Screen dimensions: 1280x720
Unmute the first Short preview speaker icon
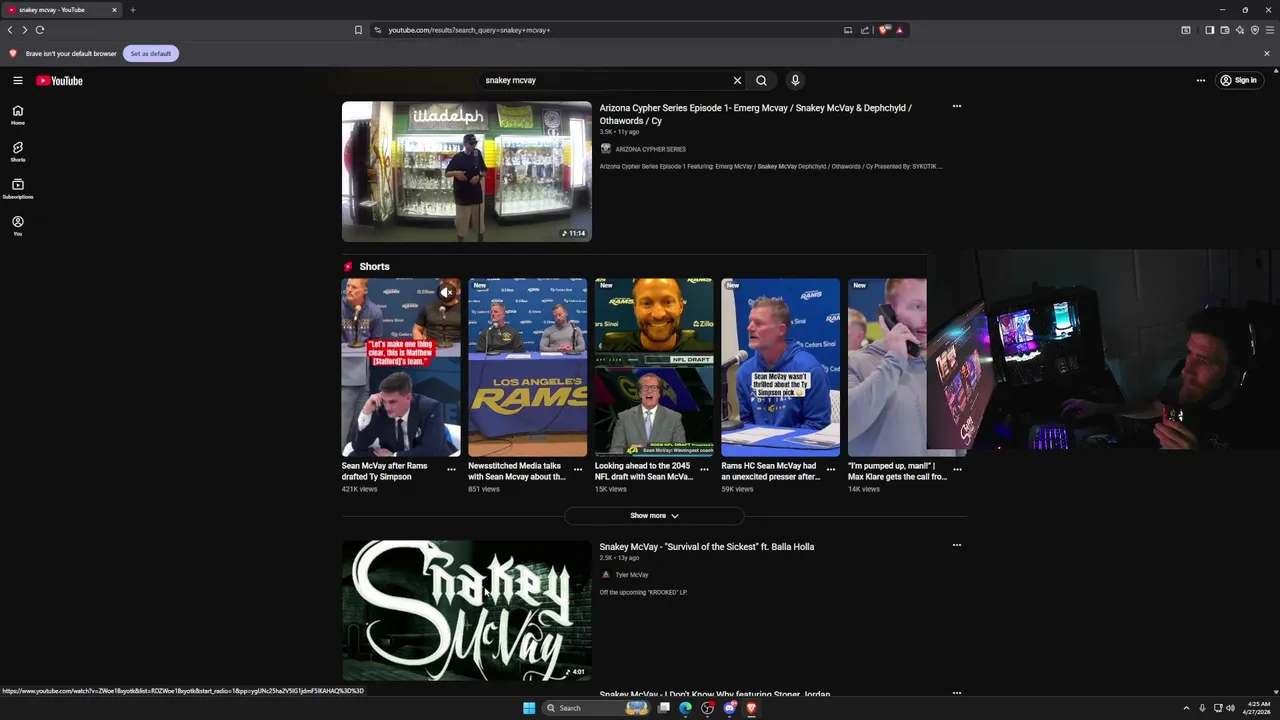[x=448, y=292]
